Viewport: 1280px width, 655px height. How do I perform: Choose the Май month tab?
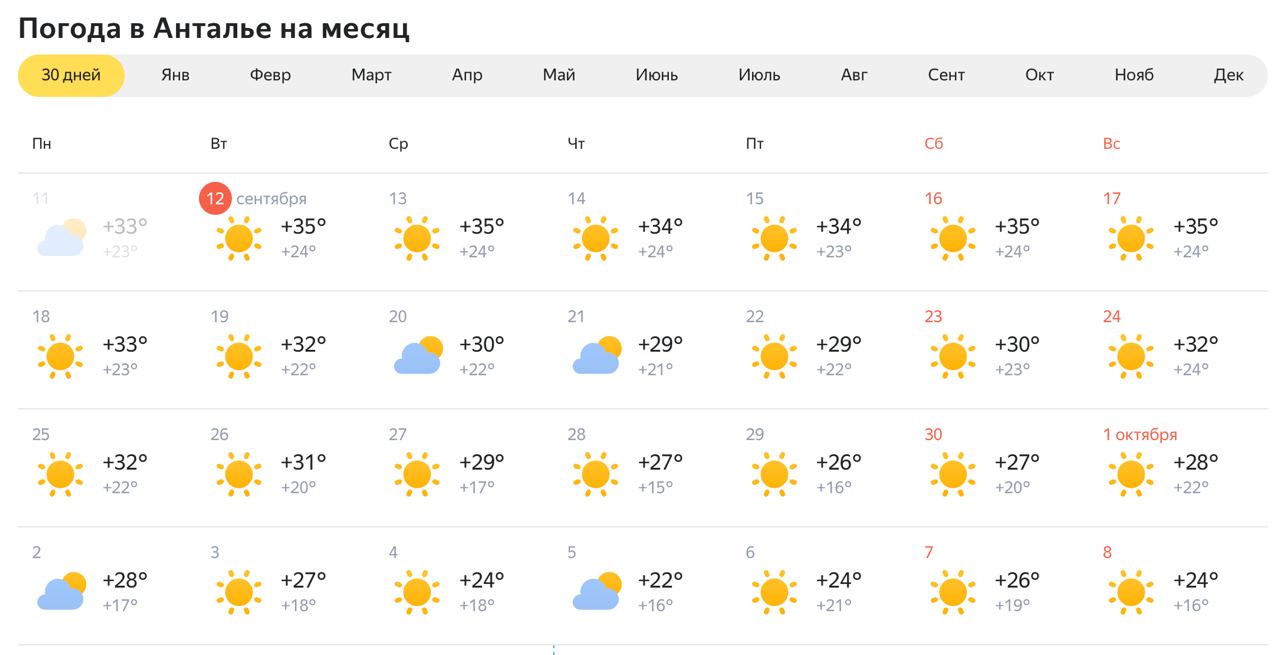coord(559,75)
